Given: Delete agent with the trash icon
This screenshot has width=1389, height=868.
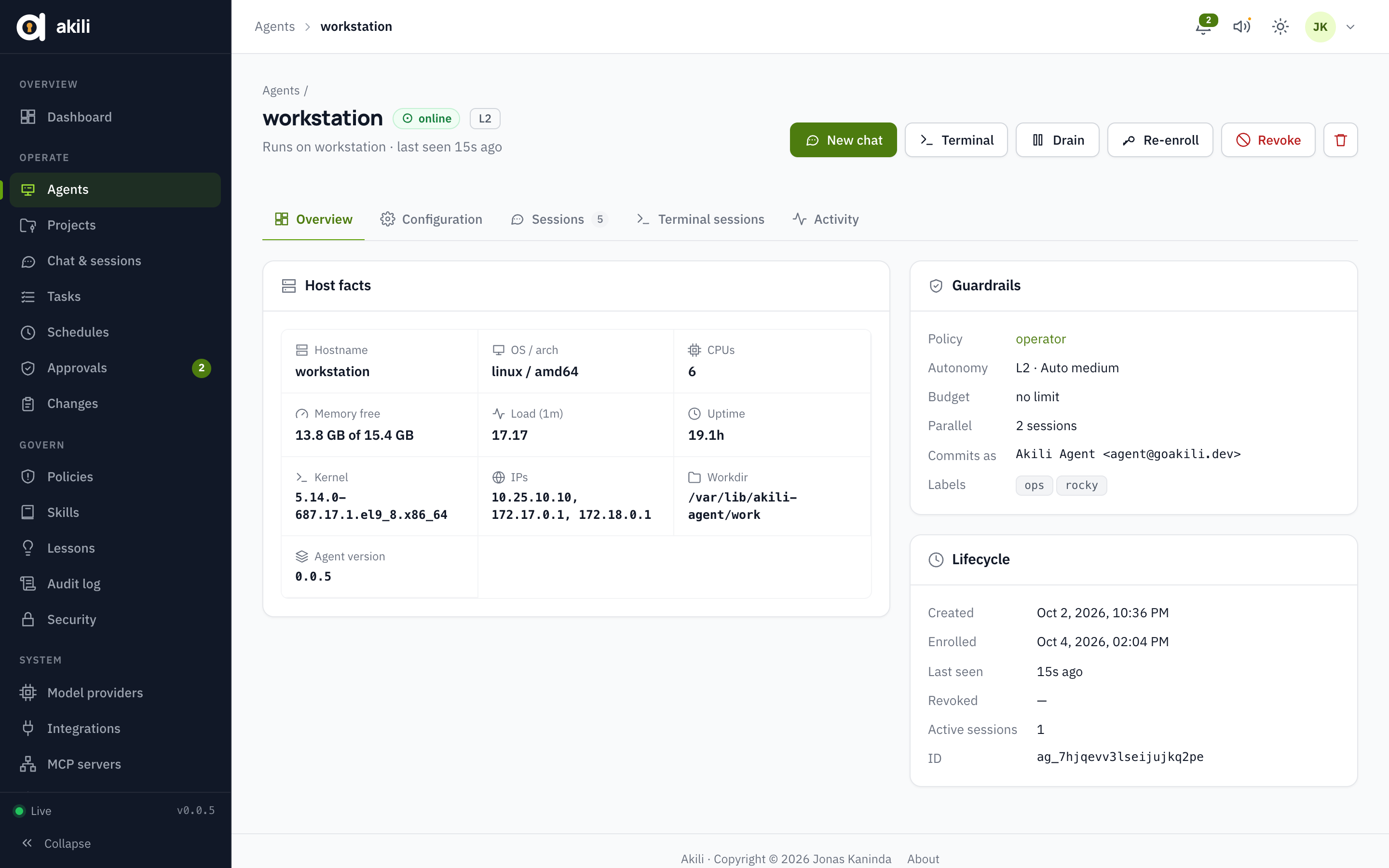Looking at the screenshot, I should (x=1340, y=140).
